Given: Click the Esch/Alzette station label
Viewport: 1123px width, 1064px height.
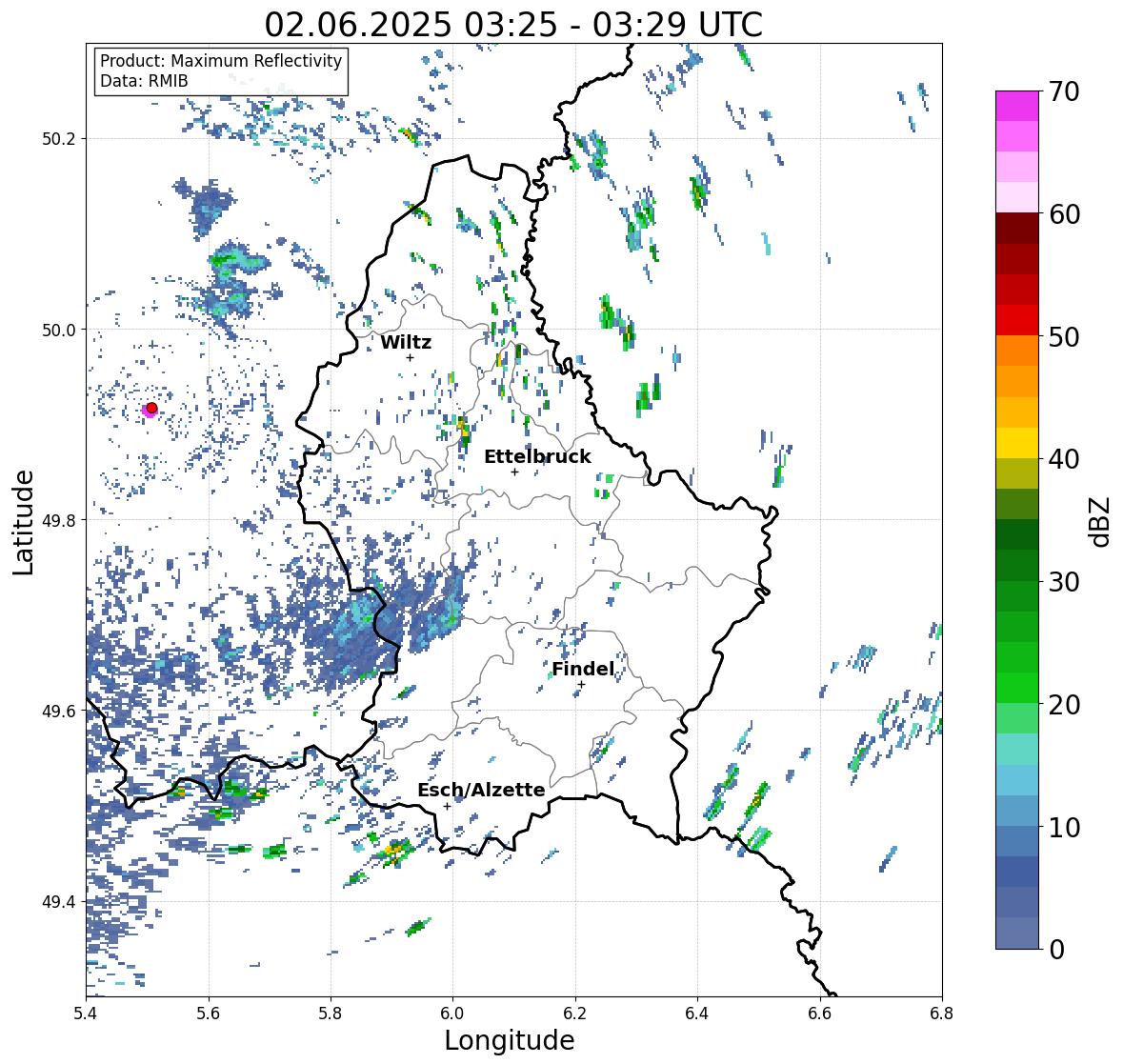Looking at the screenshot, I should click(x=481, y=790).
